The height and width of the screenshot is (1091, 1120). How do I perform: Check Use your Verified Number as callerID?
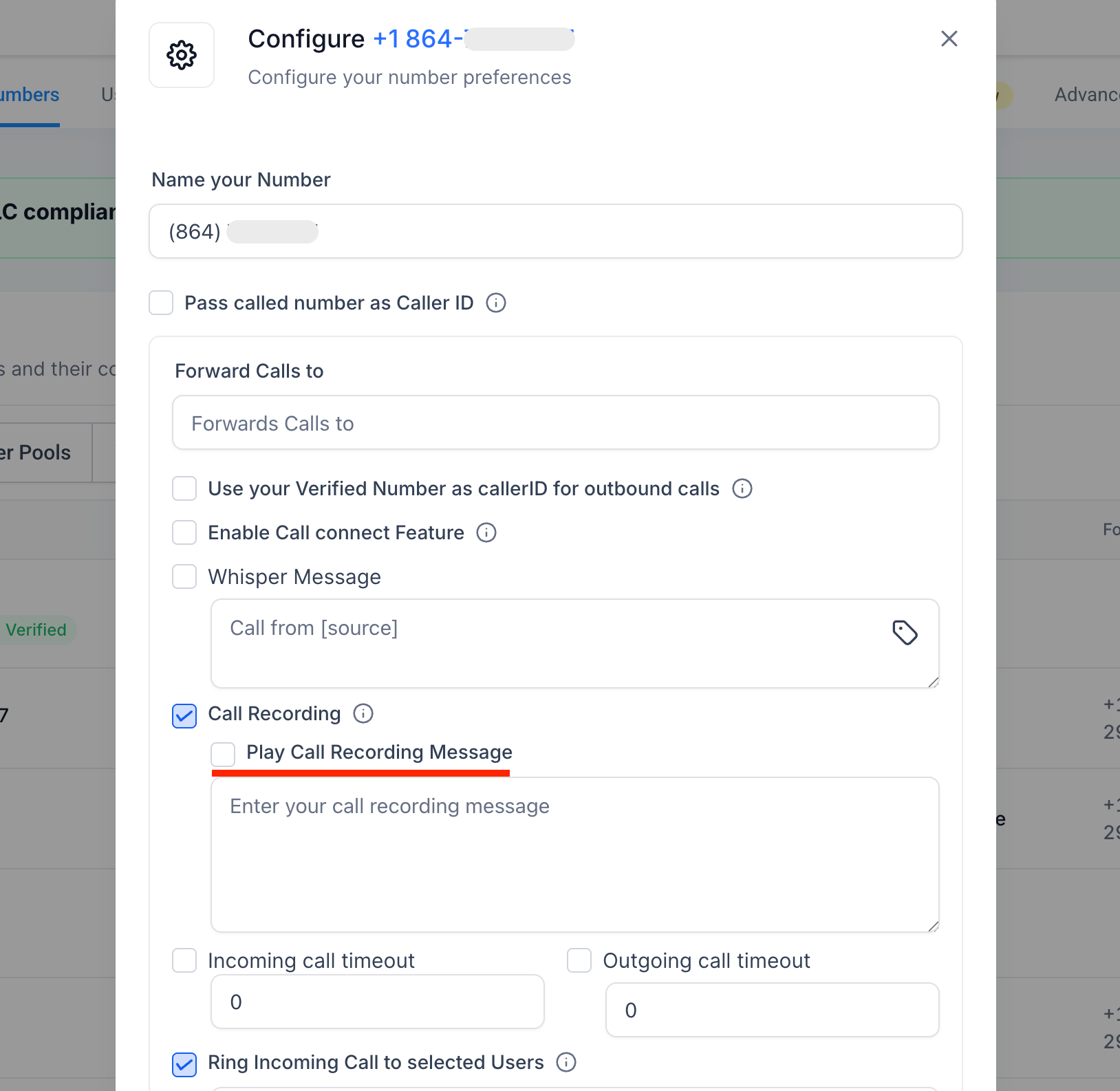point(184,488)
